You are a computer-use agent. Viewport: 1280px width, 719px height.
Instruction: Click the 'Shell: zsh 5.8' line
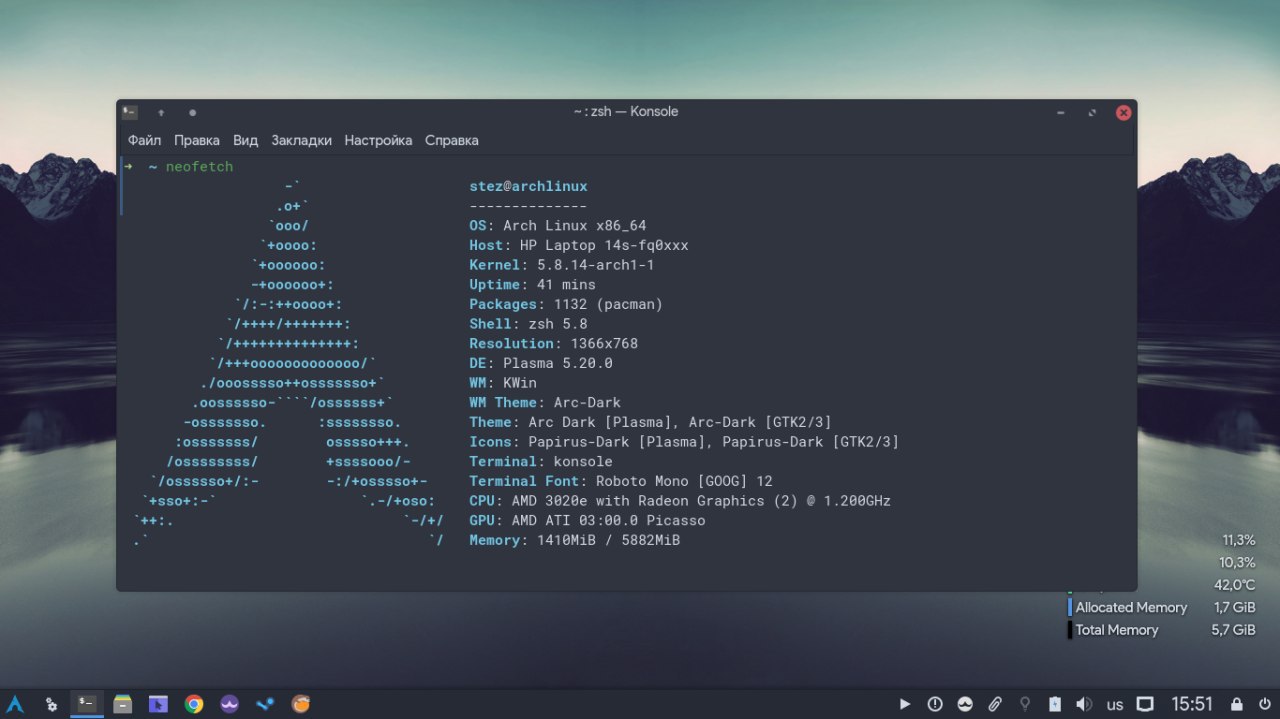click(528, 324)
